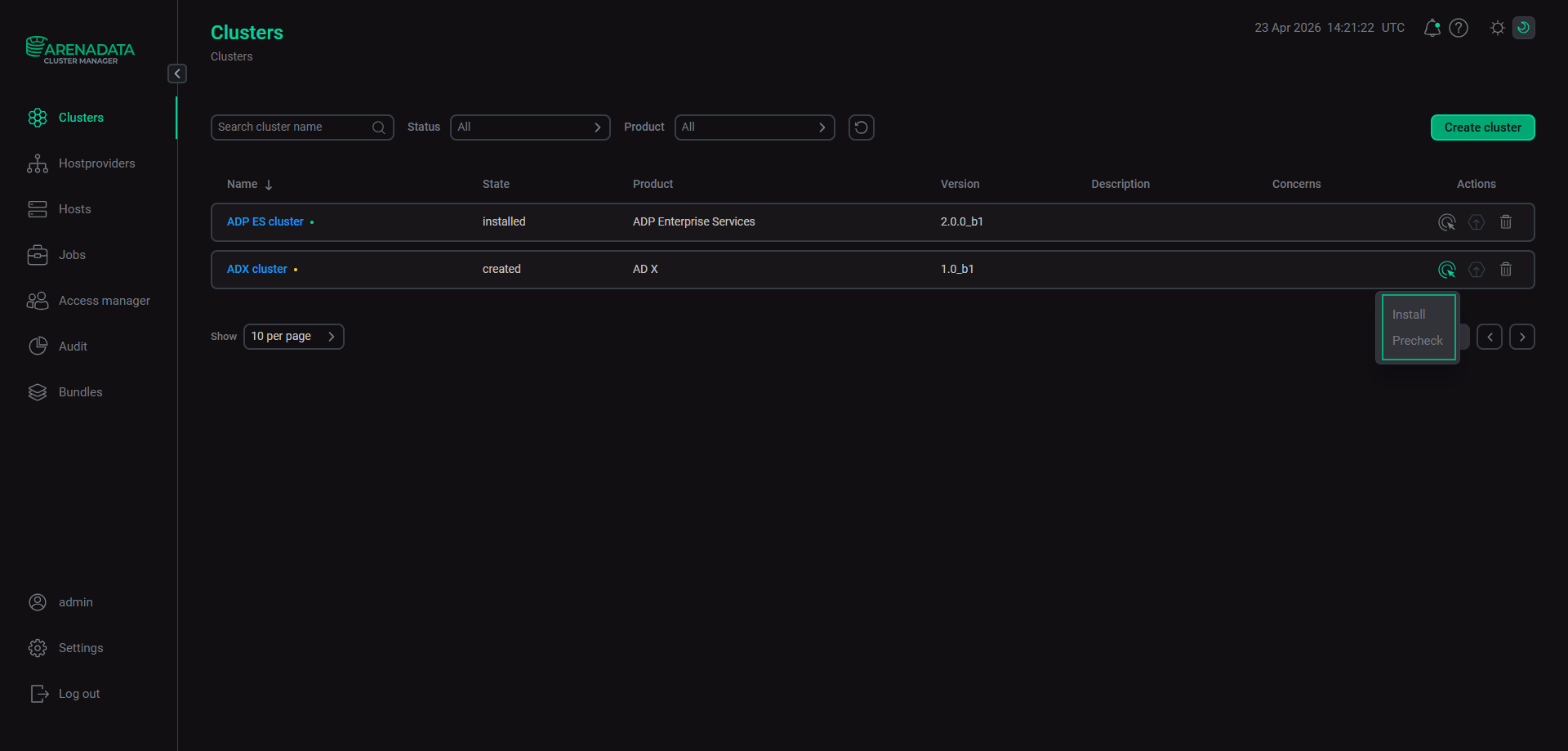Click the version "2.0.0_b1" cell
1568x751 pixels.
tap(962, 222)
